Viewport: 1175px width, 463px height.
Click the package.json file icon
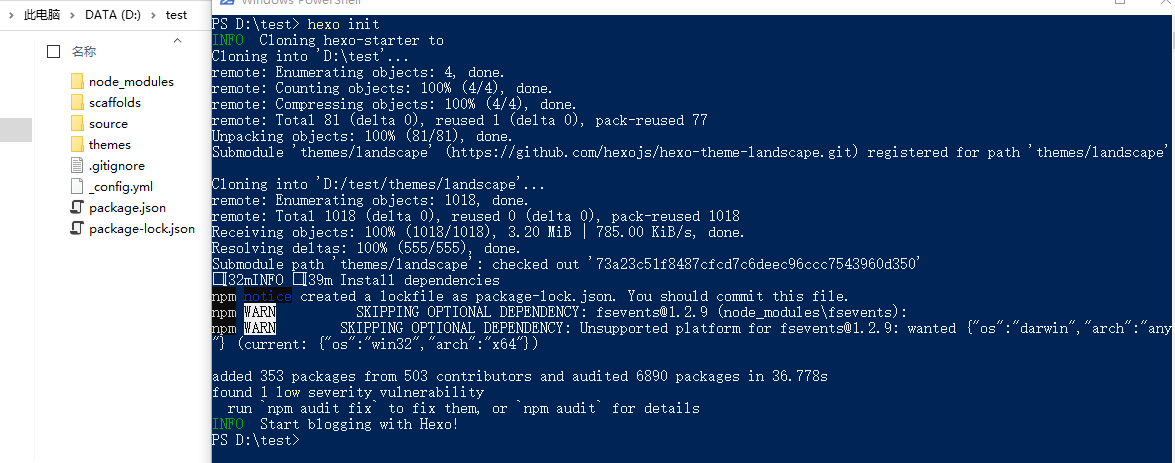coord(76,208)
